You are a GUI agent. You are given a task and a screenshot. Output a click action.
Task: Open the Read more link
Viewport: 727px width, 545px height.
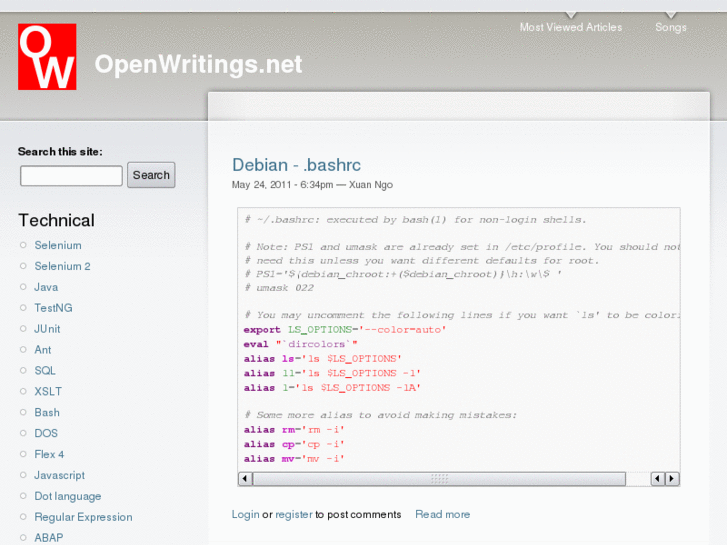point(442,514)
